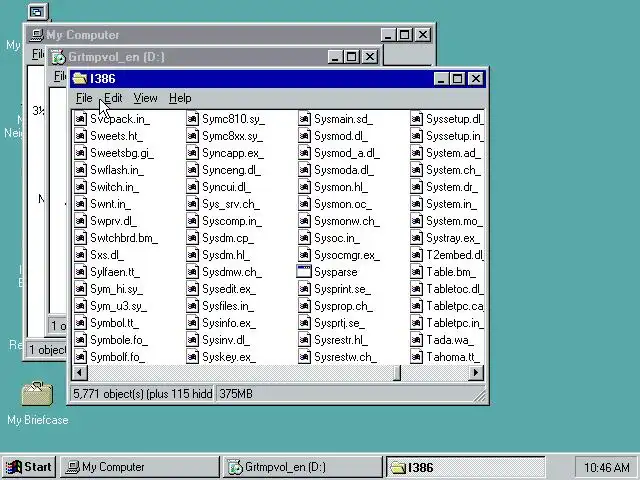This screenshot has height=480, width=640.
Task: Click the right arrow of horizontal scrollbar
Action: tap(476, 372)
